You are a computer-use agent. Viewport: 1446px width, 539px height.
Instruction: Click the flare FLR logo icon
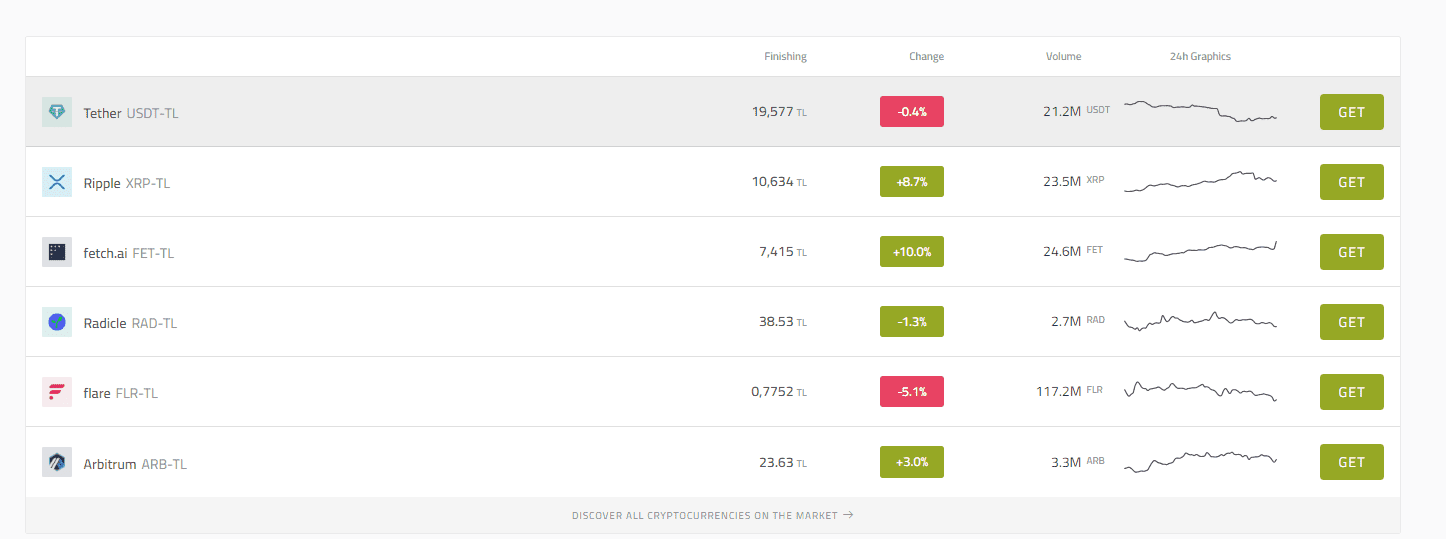[57, 392]
